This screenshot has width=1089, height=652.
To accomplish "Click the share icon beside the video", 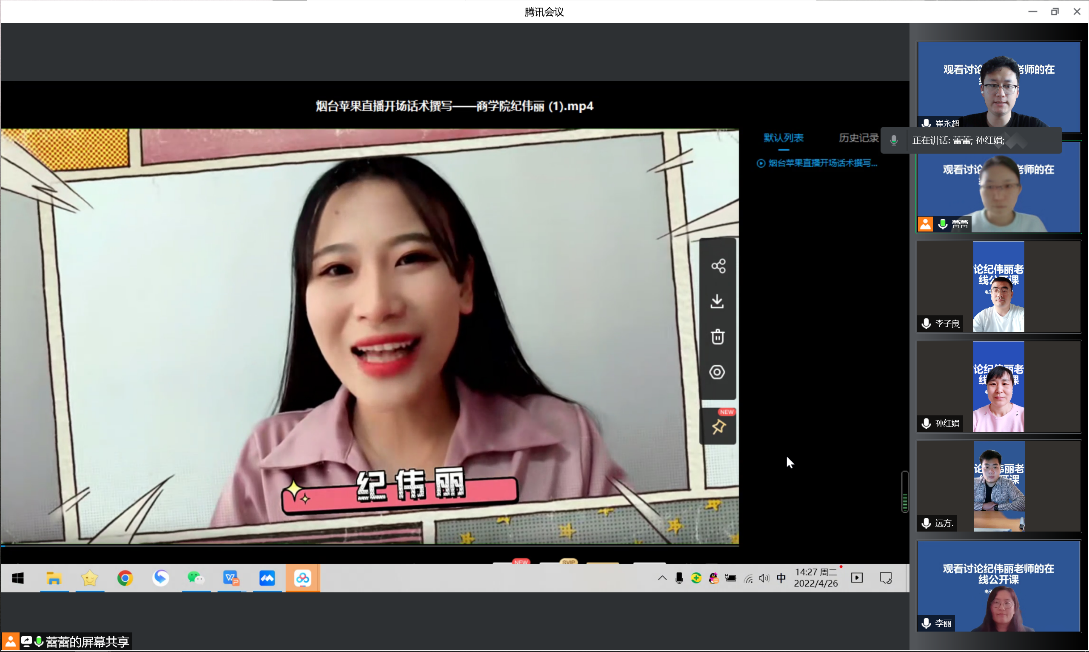I will pyautogui.click(x=717, y=266).
